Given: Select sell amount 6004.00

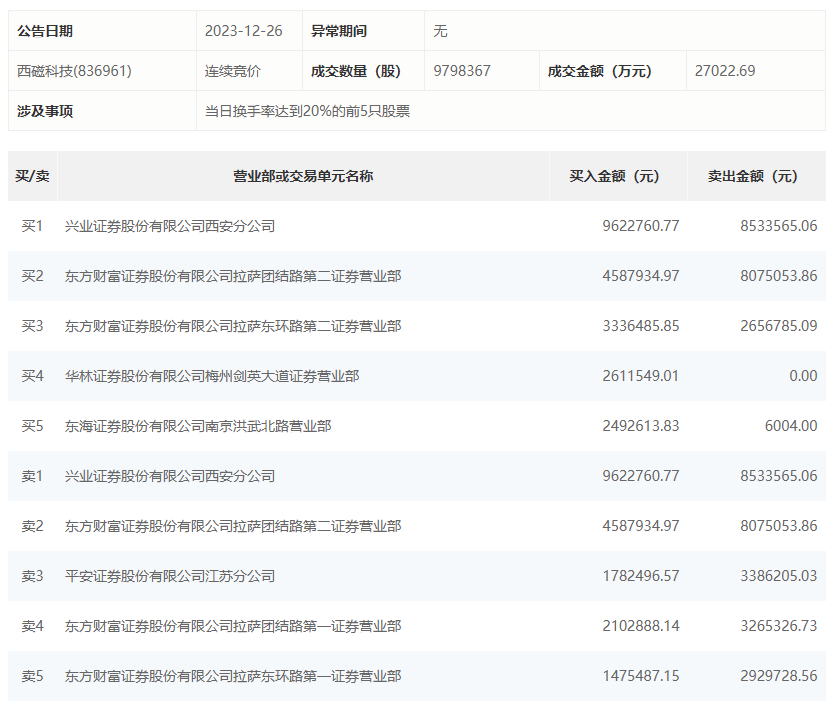Looking at the screenshot, I should pos(791,426).
